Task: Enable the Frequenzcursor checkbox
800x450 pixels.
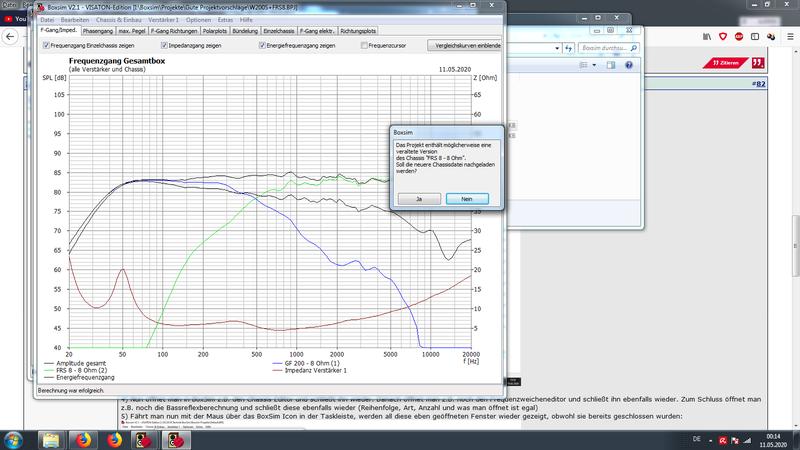Action: point(363,45)
